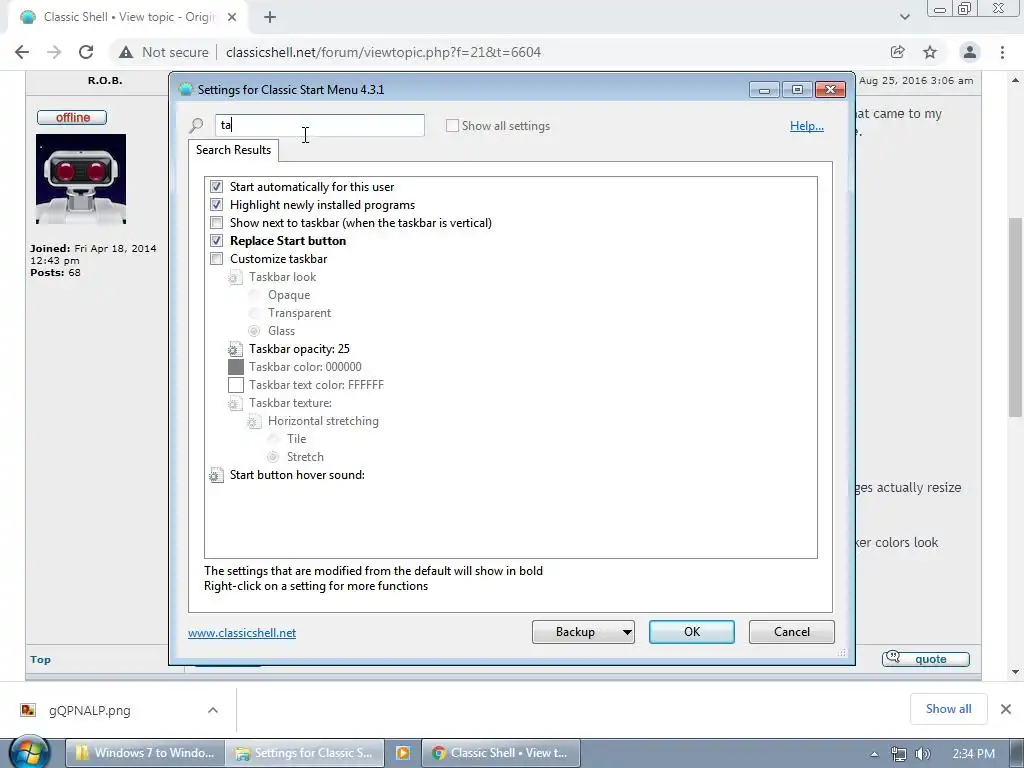Click the quote button on the post
Screen dimensions: 1024x768
925,658
